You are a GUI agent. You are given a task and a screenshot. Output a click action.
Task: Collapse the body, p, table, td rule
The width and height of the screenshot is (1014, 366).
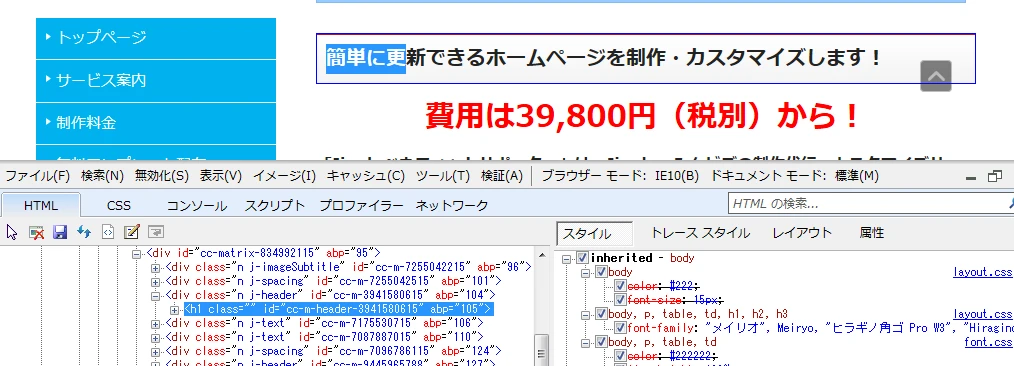pos(585,343)
